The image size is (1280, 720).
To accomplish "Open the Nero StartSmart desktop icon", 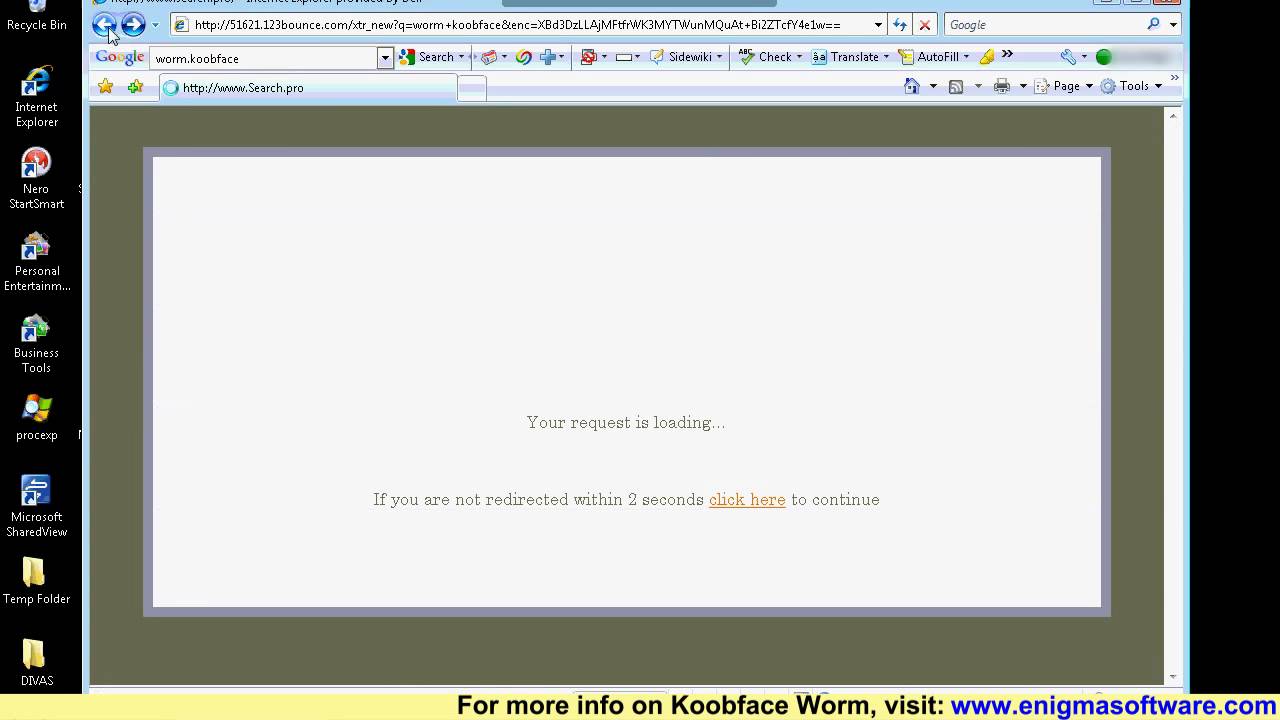I will tap(36, 179).
